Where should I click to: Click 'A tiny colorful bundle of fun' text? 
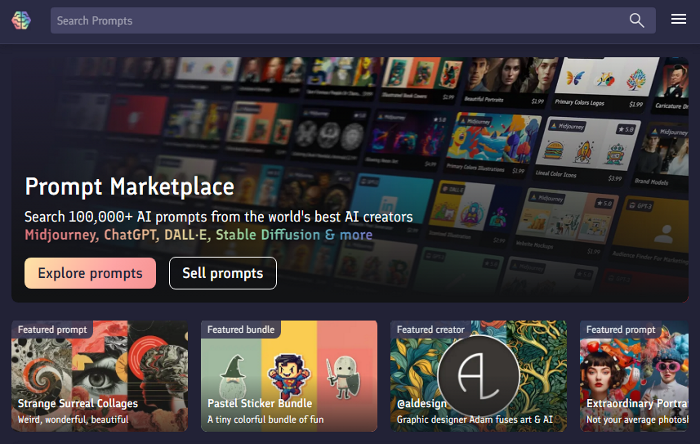point(266,419)
